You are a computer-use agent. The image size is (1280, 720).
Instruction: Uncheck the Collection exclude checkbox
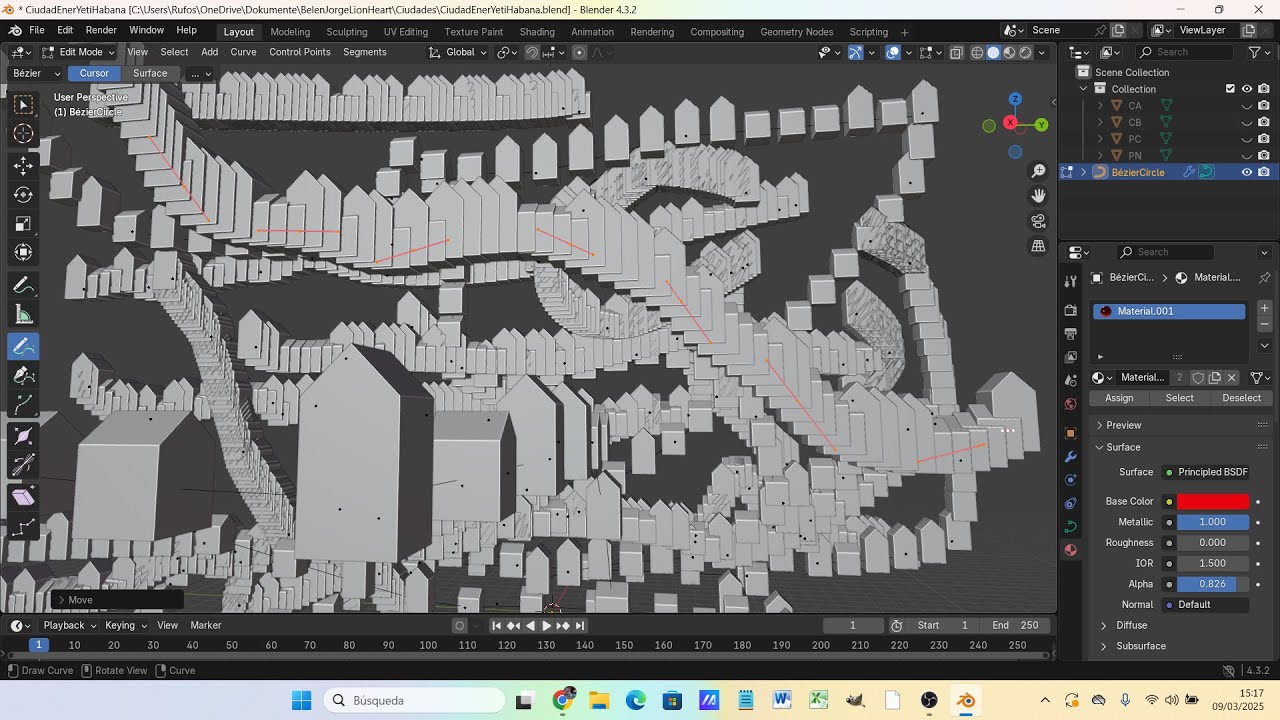click(1230, 89)
